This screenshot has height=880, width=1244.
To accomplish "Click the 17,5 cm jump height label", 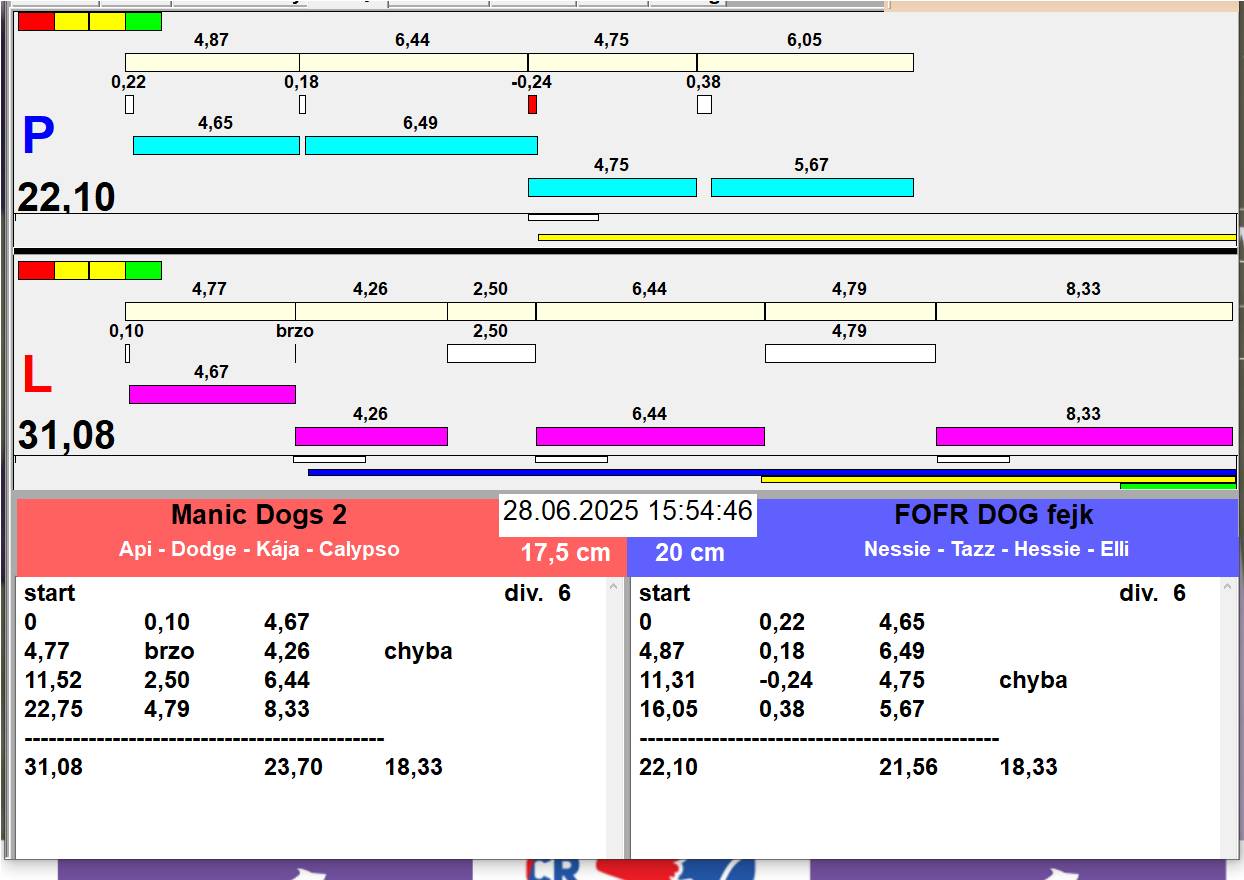I will (565, 552).
